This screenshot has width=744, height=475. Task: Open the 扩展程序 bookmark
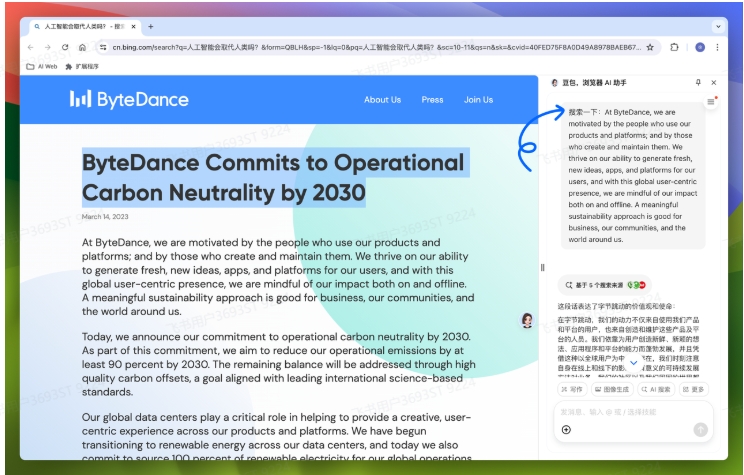pos(82,66)
